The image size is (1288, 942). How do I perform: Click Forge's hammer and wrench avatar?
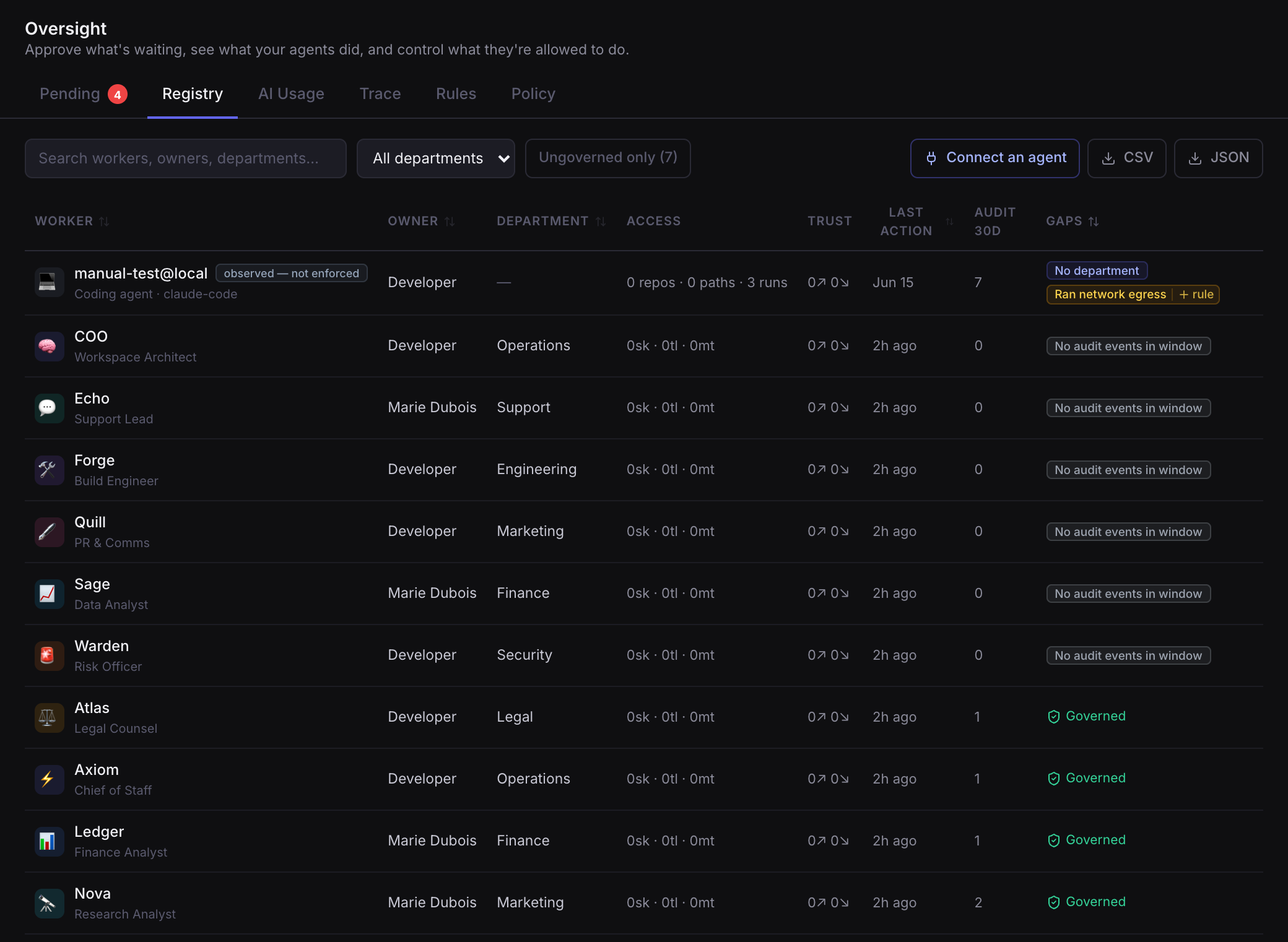coord(50,470)
